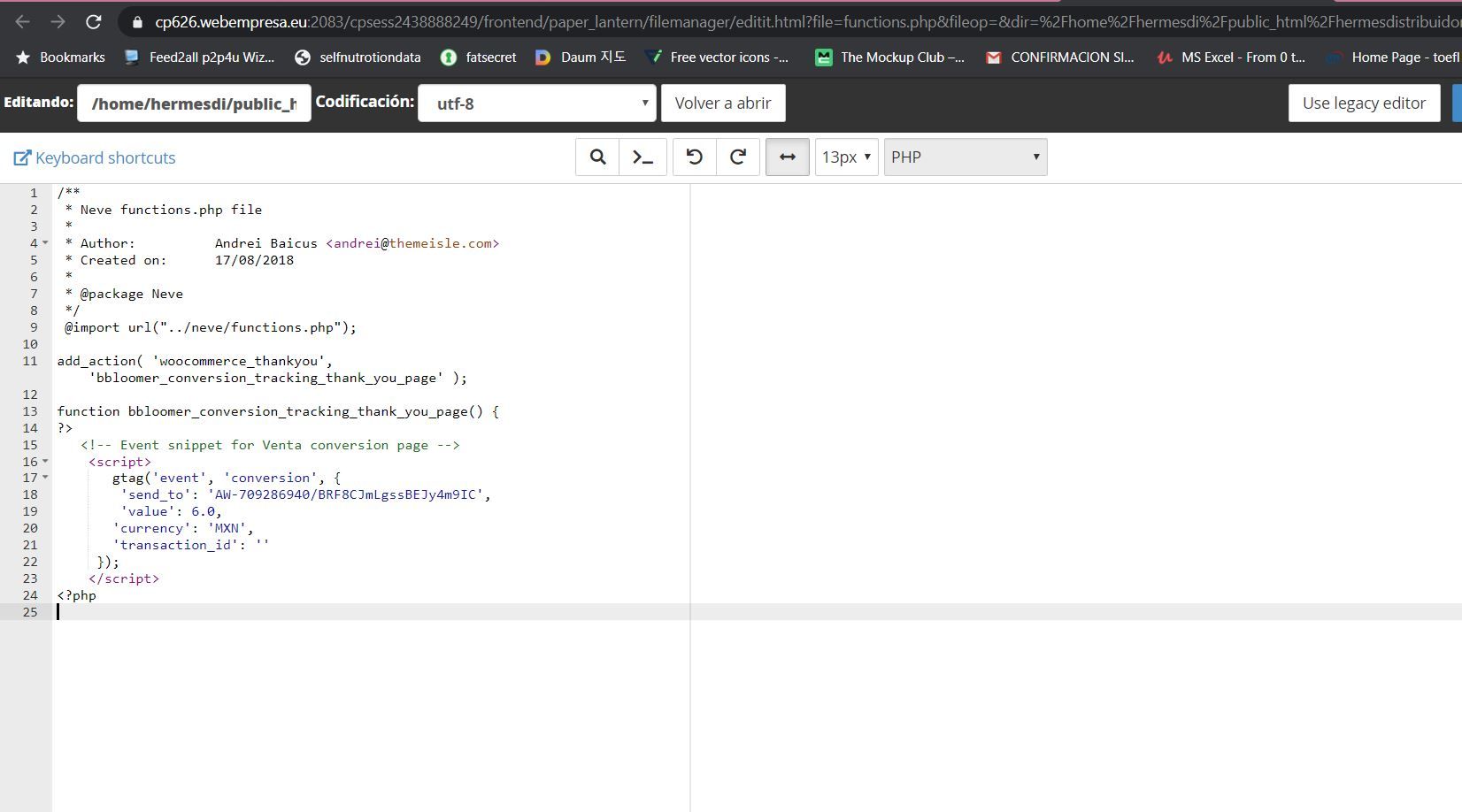Click line number 25 in the gutter
The height and width of the screenshot is (812, 1462).
(x=30, y=612)
